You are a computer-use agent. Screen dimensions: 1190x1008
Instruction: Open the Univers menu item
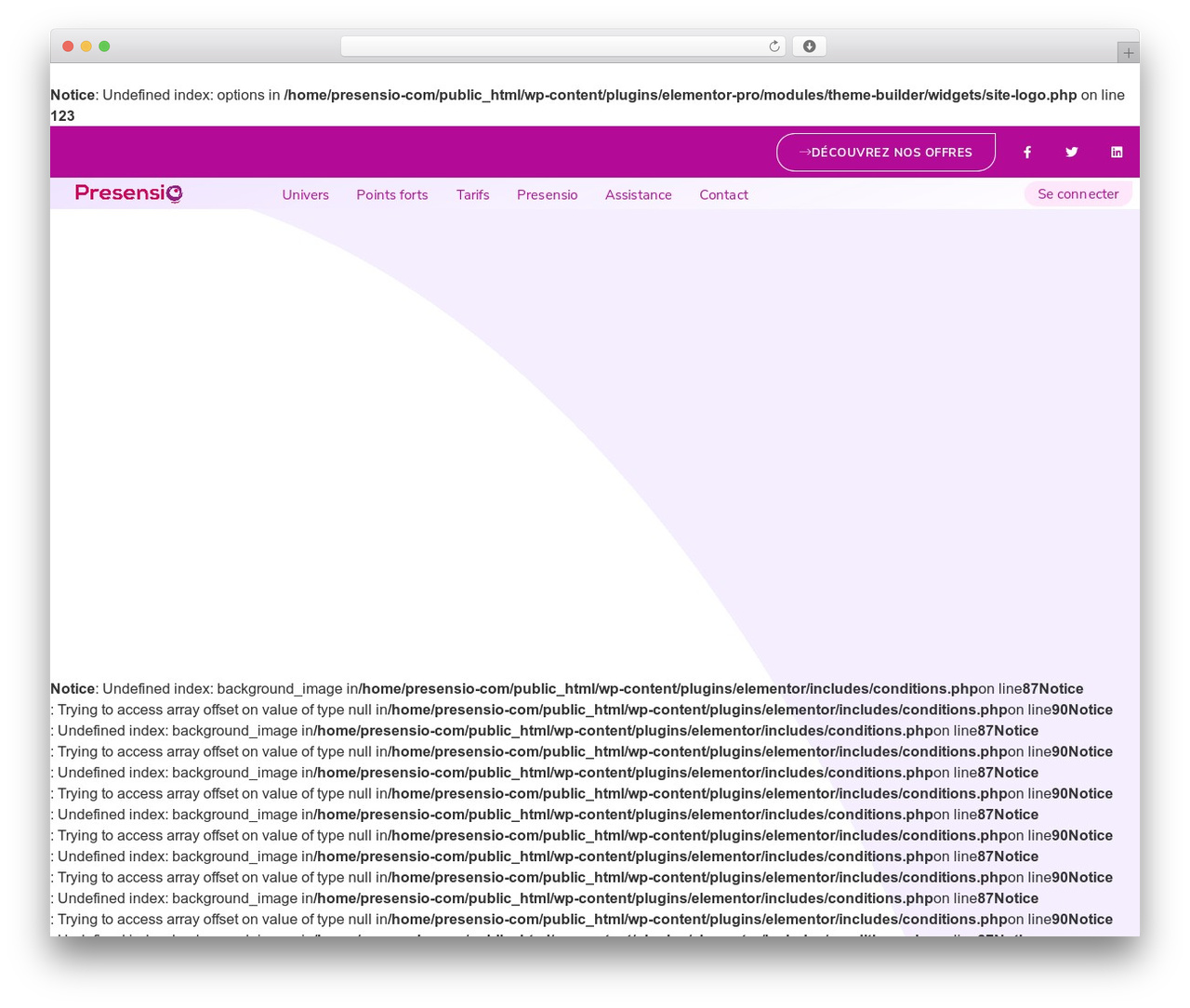point(306,195)
